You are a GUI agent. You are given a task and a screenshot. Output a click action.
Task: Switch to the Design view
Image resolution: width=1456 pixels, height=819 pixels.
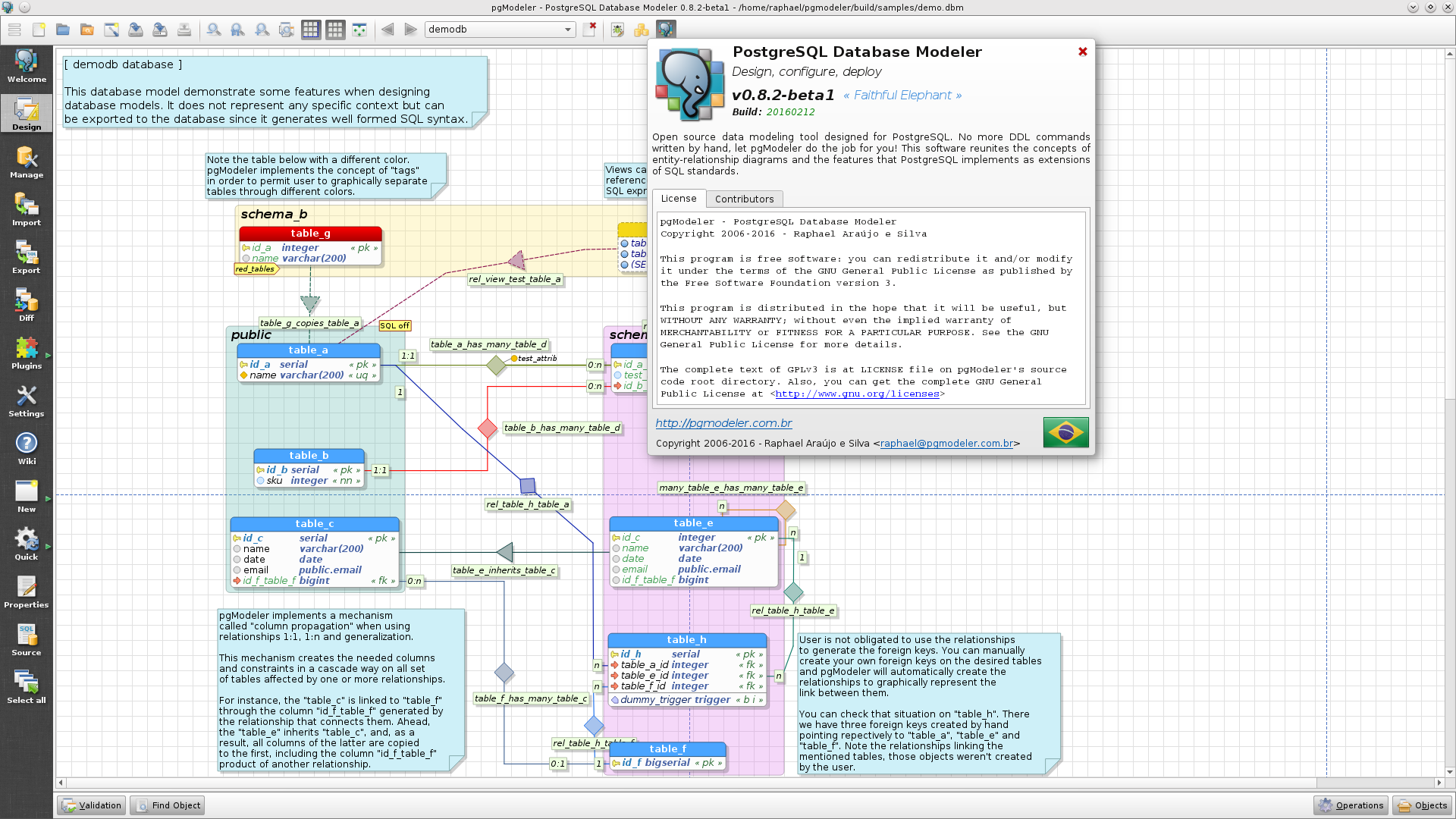tap(27, 114)
